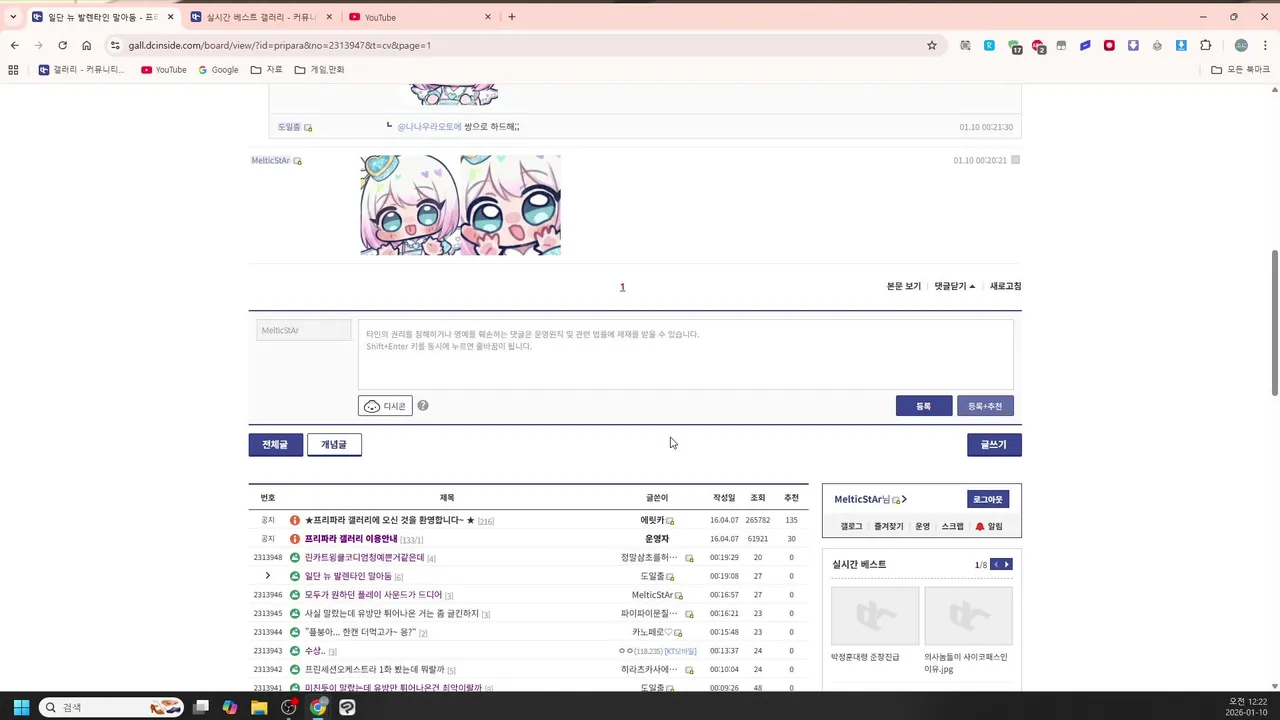Submit comment with 등록 button
Screen dimensions: 1280x720
pyautogui.click(x=924, y=406)
